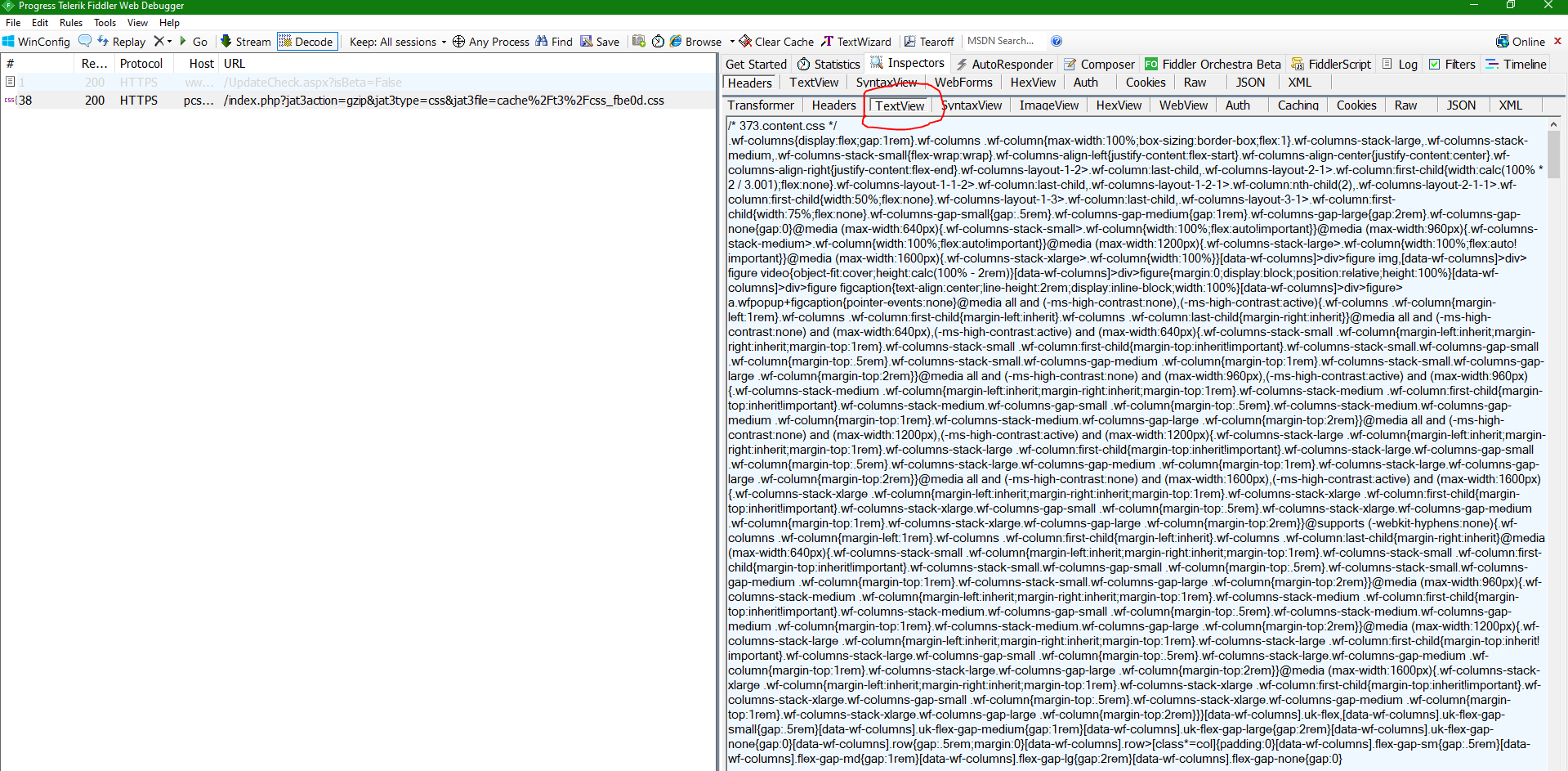The width and height of the screenshot is (1568, 771).
Task: Click the timer clock toolbar icon
Action: [658, 41]
